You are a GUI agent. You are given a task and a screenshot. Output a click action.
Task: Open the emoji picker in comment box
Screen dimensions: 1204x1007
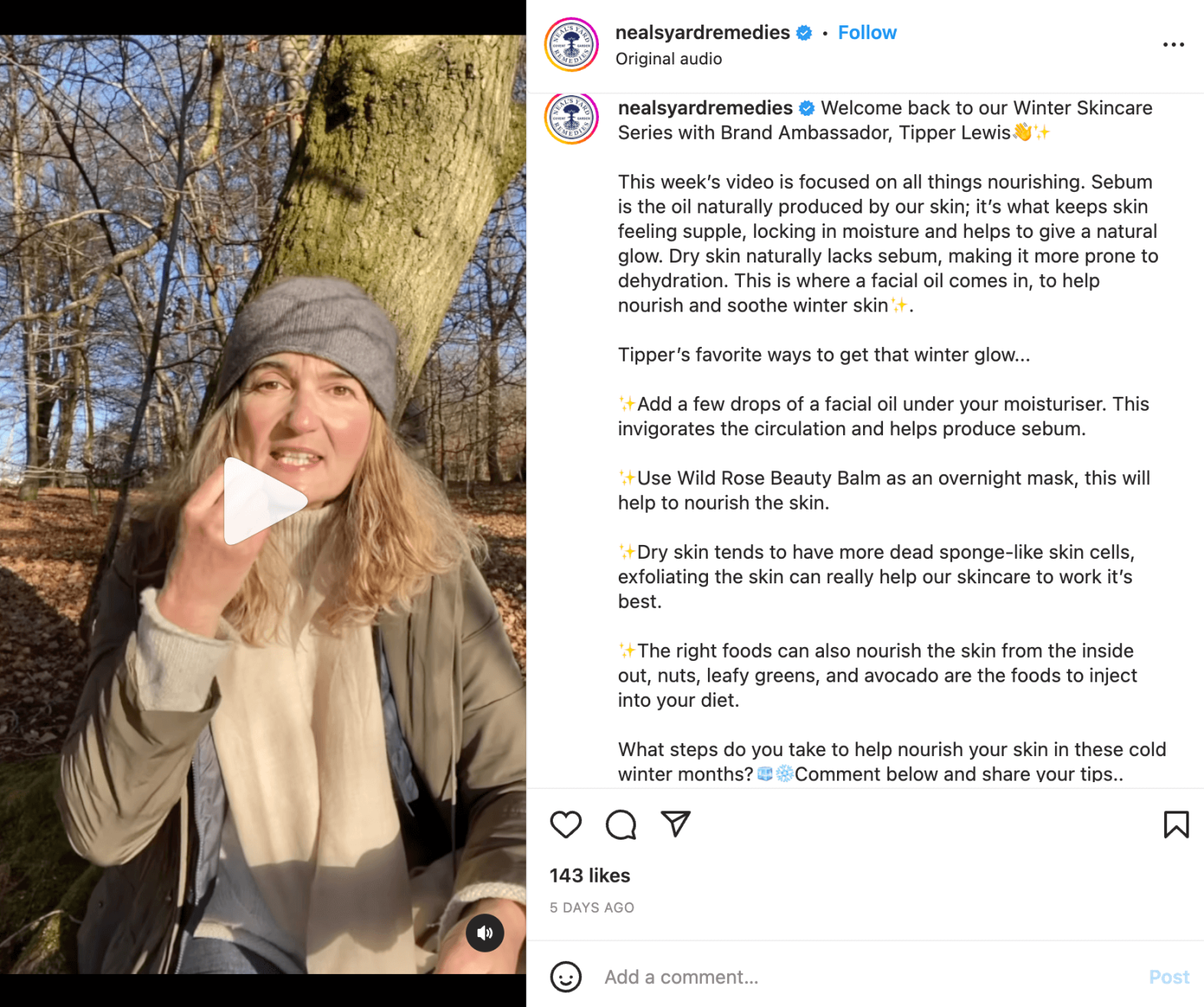566,977
